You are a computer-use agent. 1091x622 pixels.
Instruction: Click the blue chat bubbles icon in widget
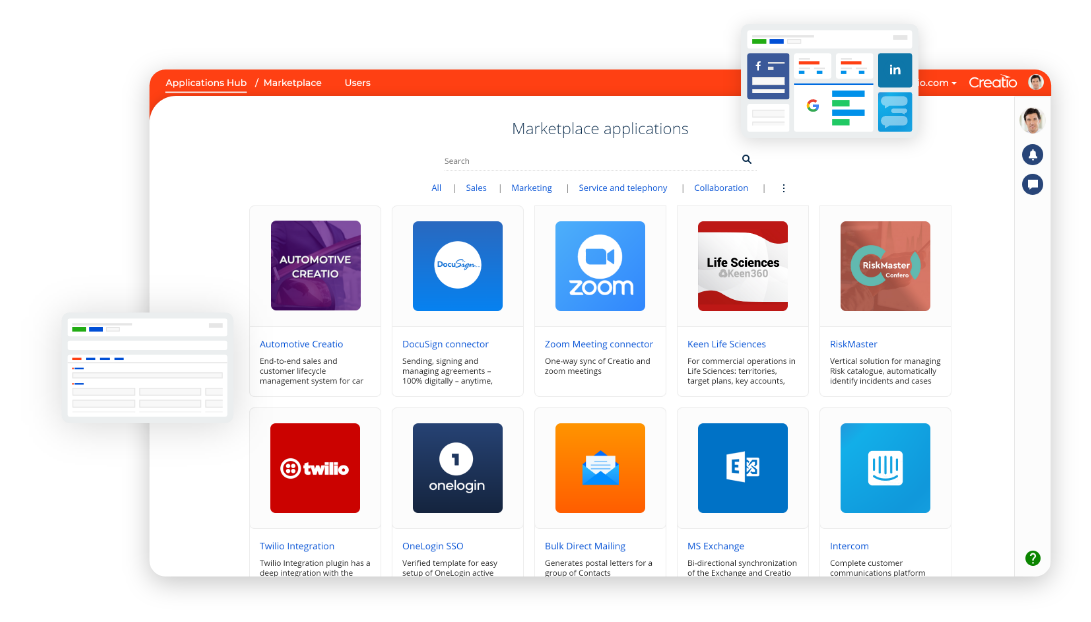tap(895, 112)
